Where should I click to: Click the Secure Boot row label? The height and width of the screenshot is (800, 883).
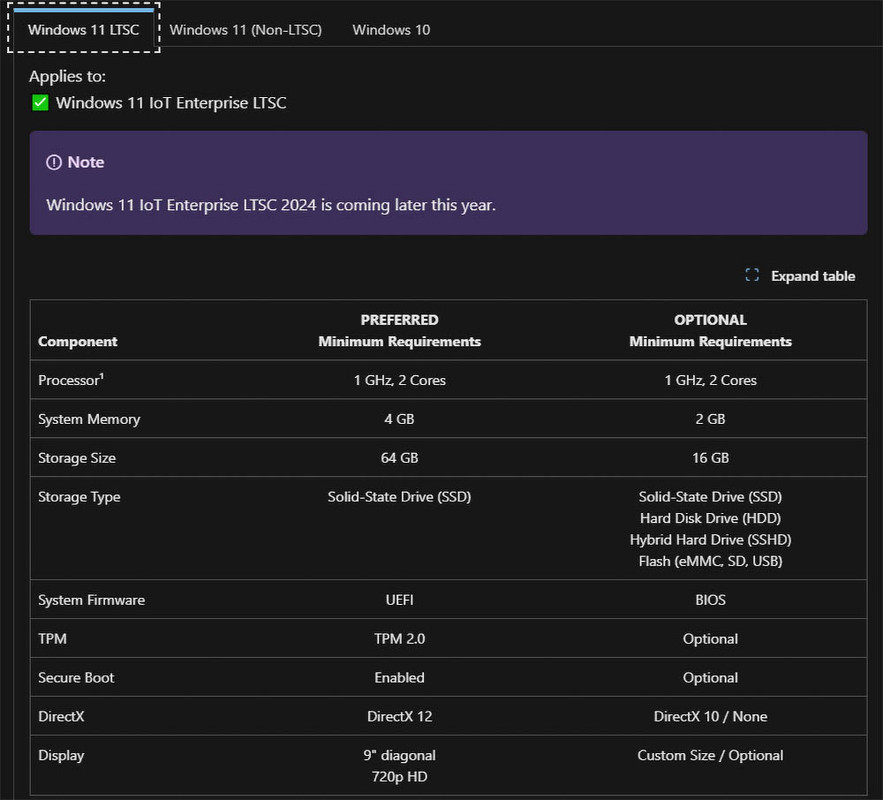76,677
